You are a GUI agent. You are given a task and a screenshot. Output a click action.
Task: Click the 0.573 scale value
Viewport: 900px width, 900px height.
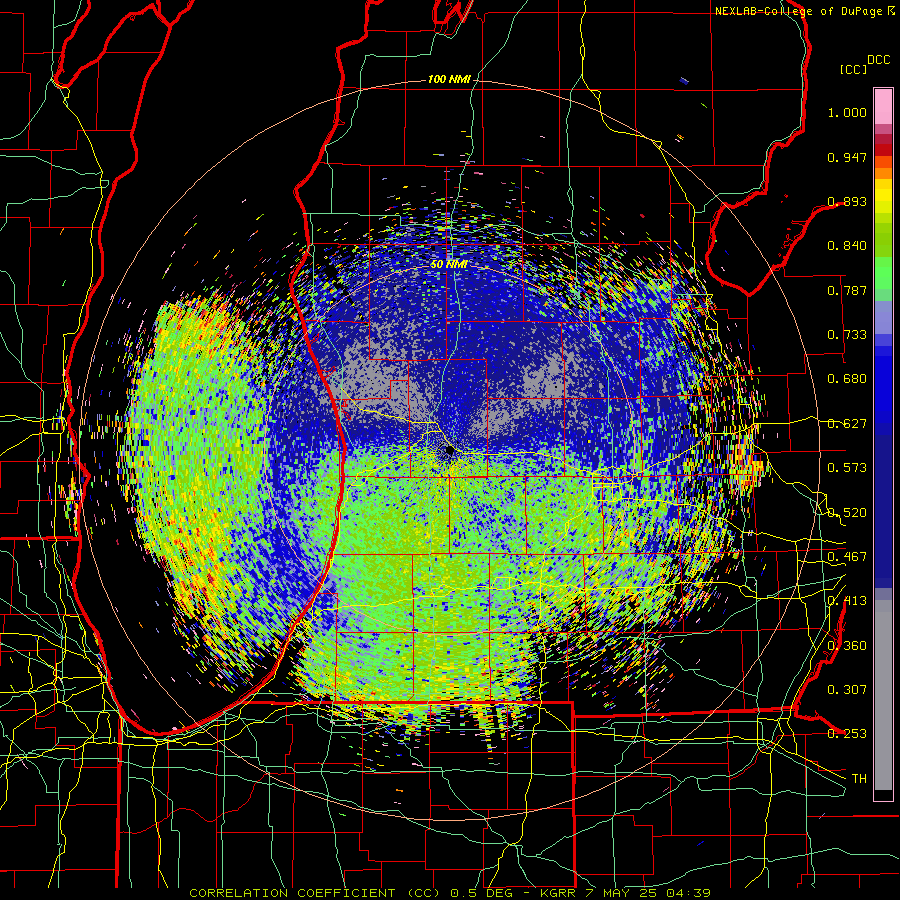(847, 468)
